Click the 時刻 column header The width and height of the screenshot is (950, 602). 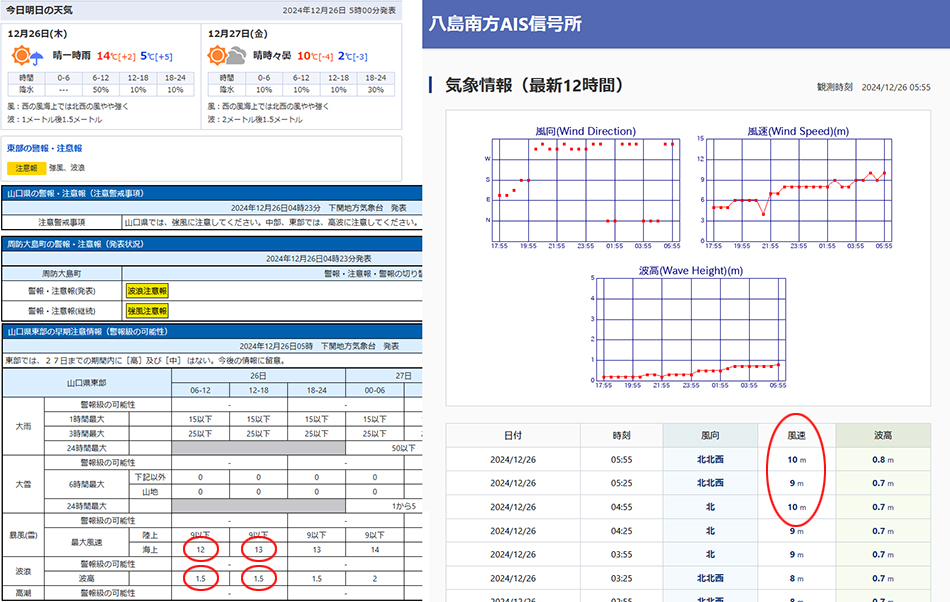pos(620,435)
